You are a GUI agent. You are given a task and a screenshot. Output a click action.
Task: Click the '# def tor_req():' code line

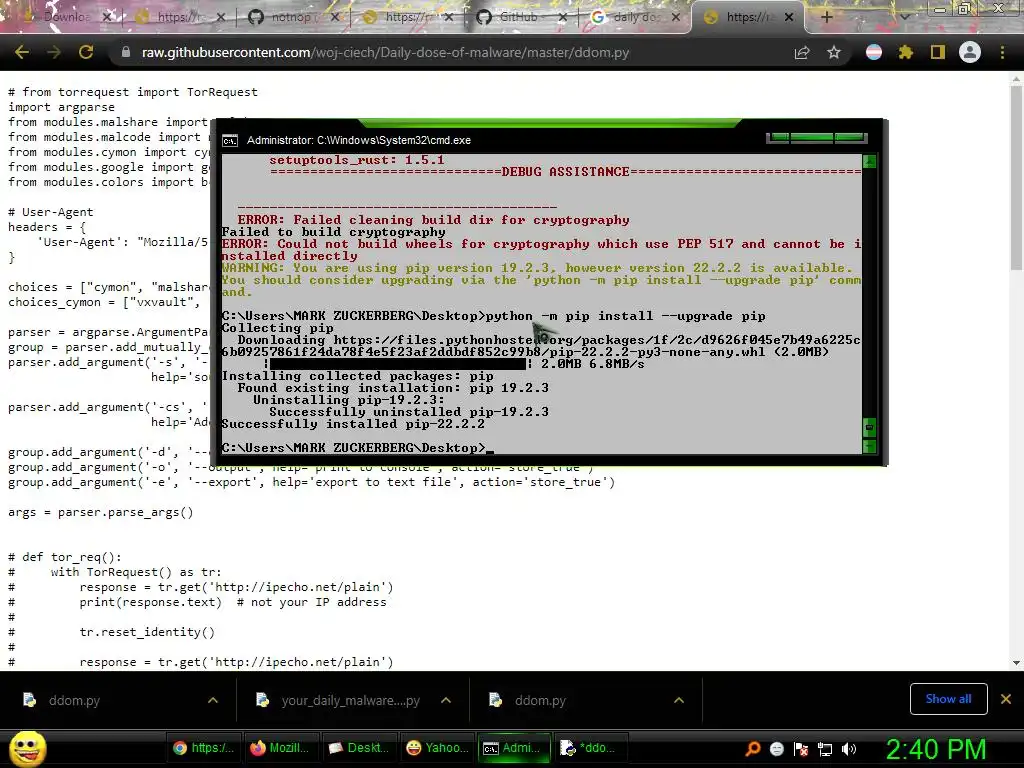65,557
